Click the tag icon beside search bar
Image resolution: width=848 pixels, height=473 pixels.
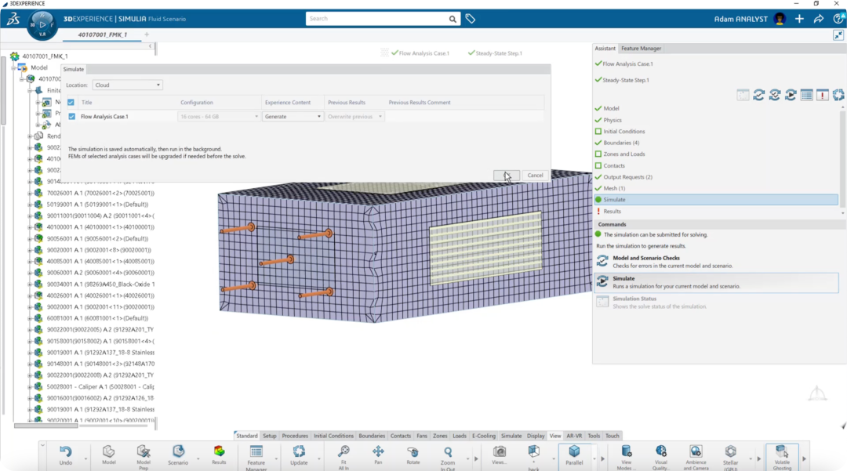click(x=470, y=19)
